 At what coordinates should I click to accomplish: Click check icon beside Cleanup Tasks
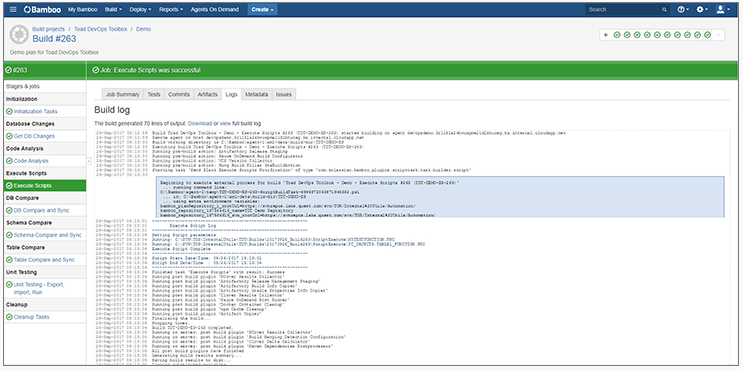point(9,317)
